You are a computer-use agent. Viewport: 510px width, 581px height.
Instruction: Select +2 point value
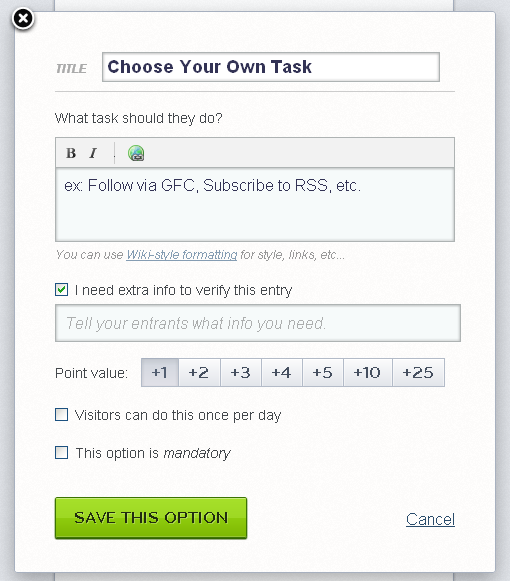click(x=199, y=372)
